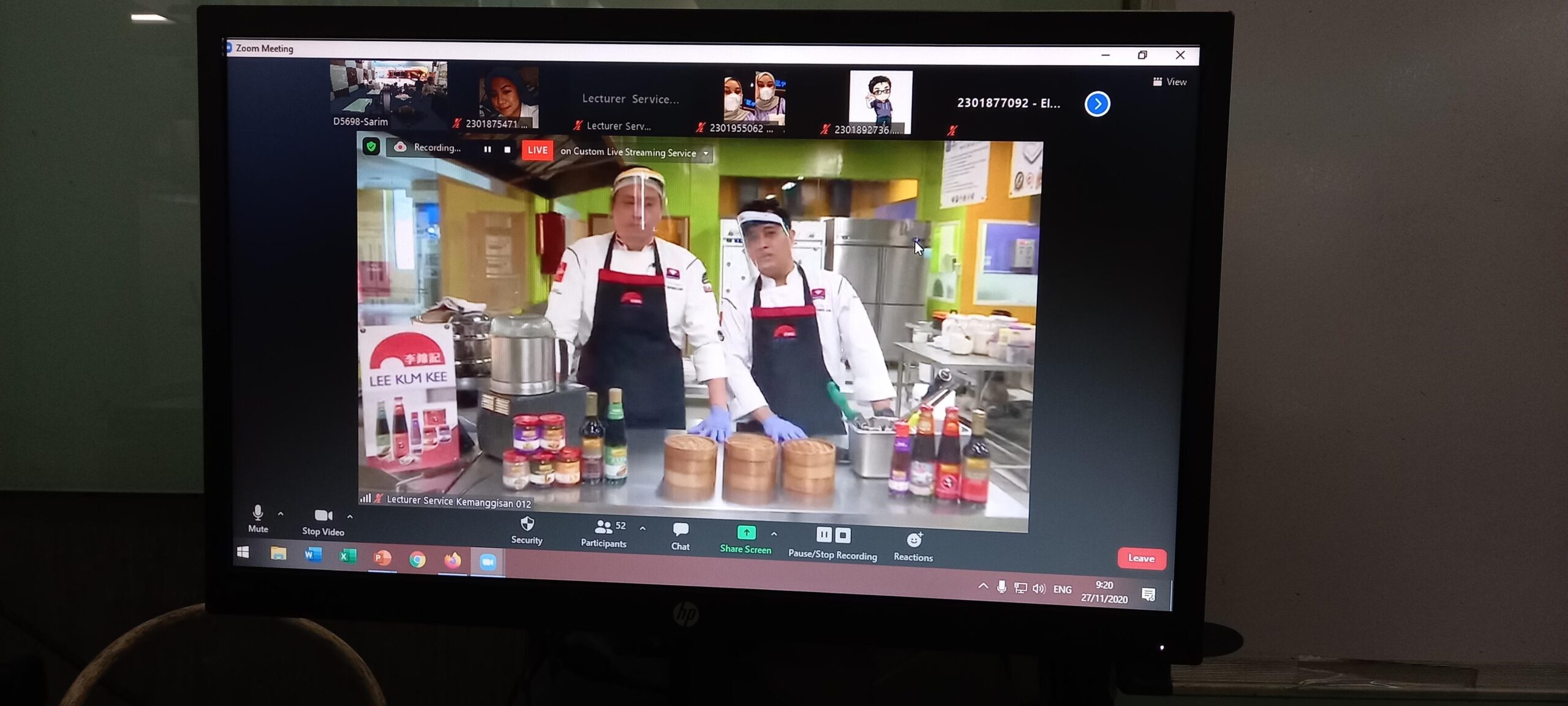Change ENG input language
The height and width of the screenshot is (706, 1568).
pyautogui.click(x=1063, y=590)
